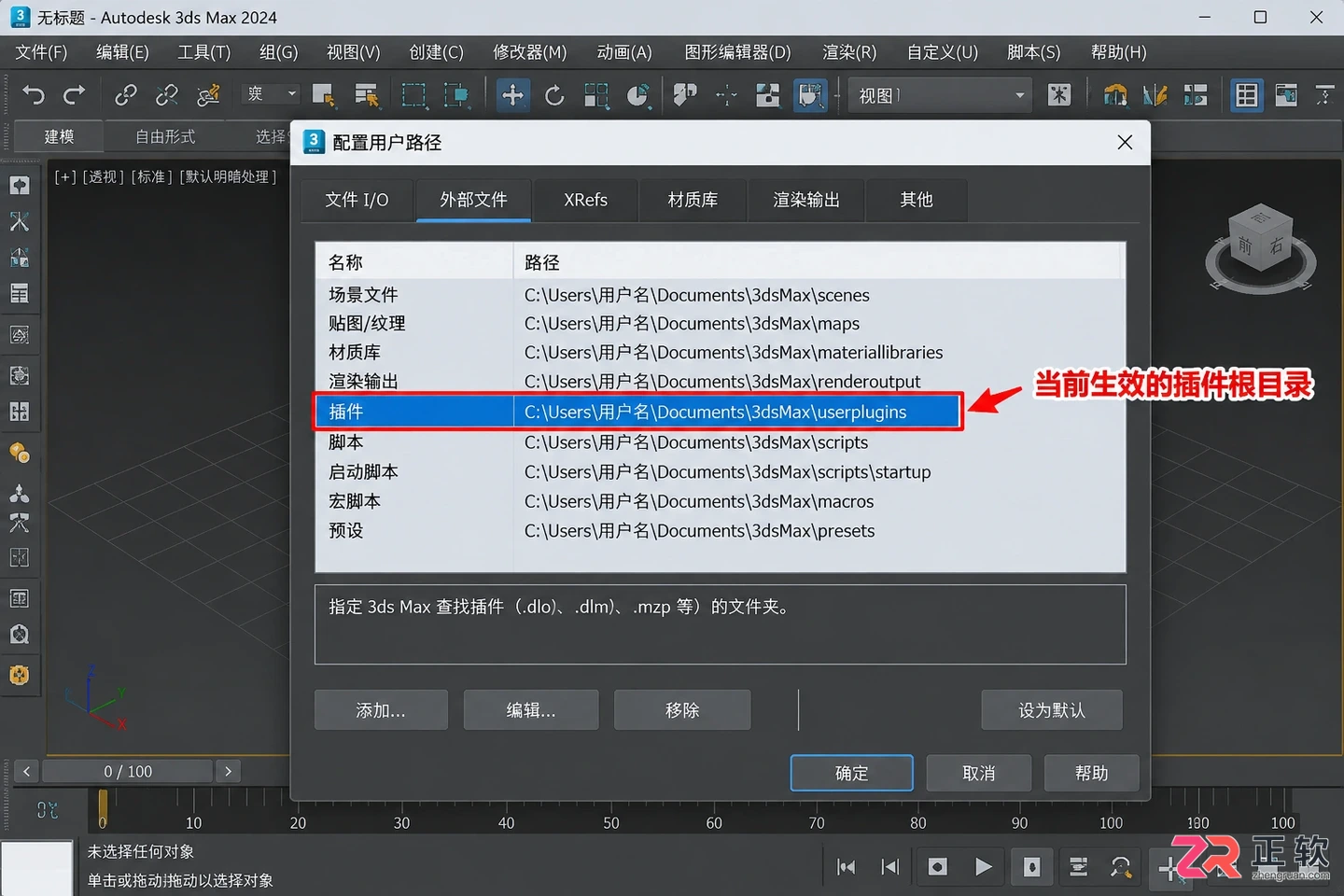
Task: Select the 启动脚本 path row
Action: (x=721, y=472)
